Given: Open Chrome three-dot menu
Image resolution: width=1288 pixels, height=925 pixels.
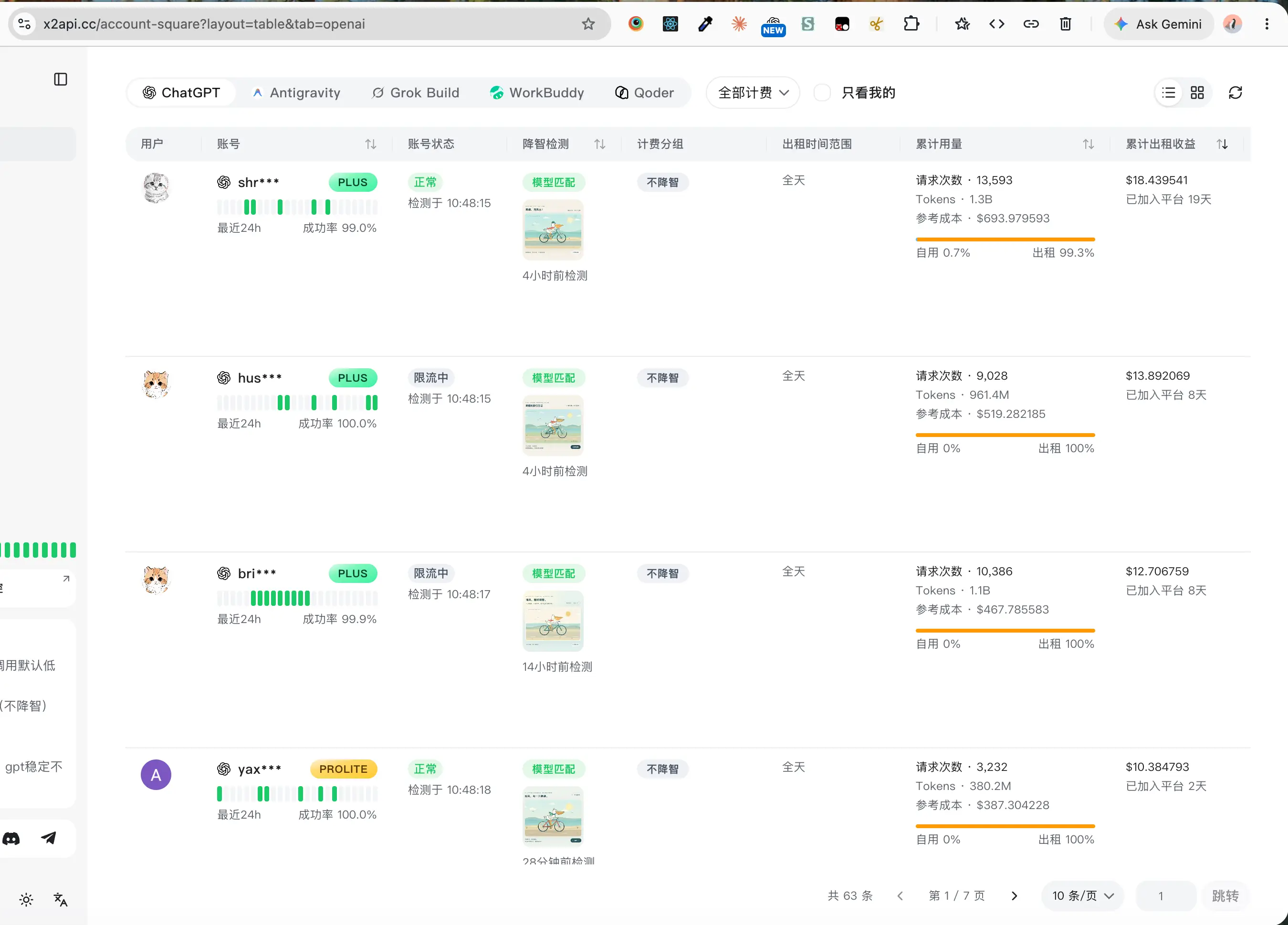Looking at the screenshot, I should click(1267, 24).
